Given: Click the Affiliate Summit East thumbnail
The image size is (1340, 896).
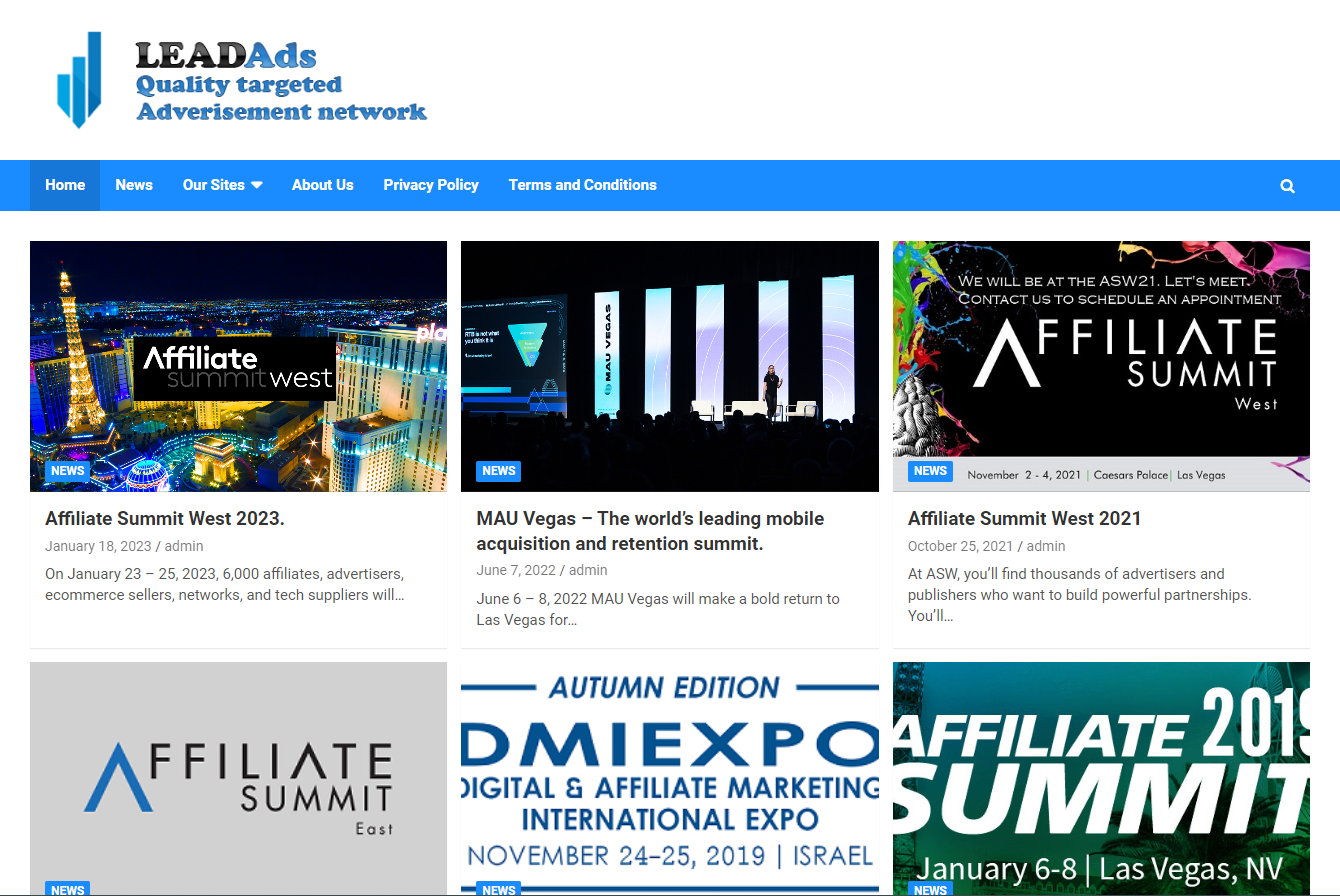Looking at the screenshot, I should click(238, 778).
